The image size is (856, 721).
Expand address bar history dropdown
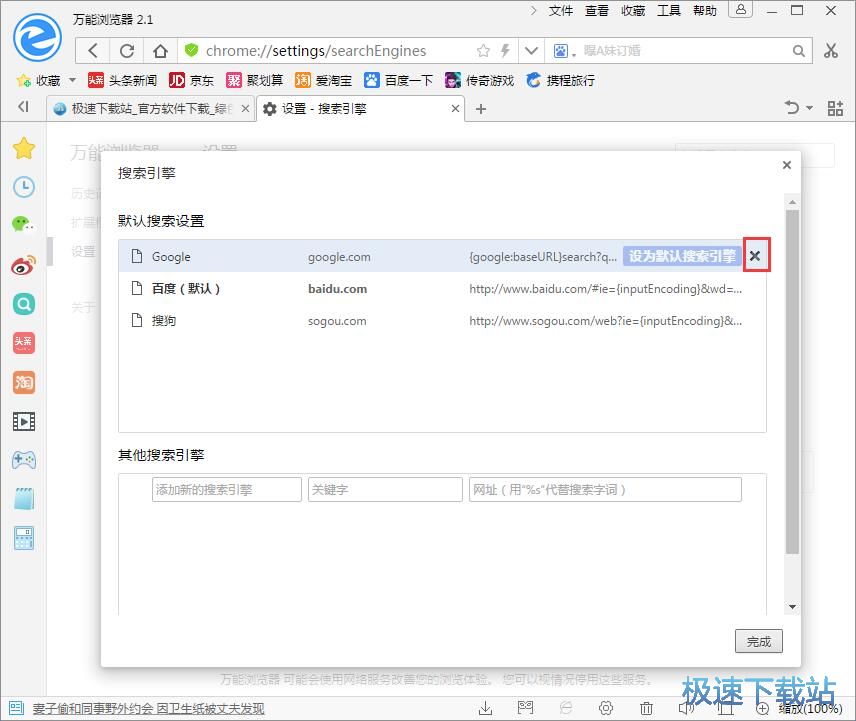531,51
